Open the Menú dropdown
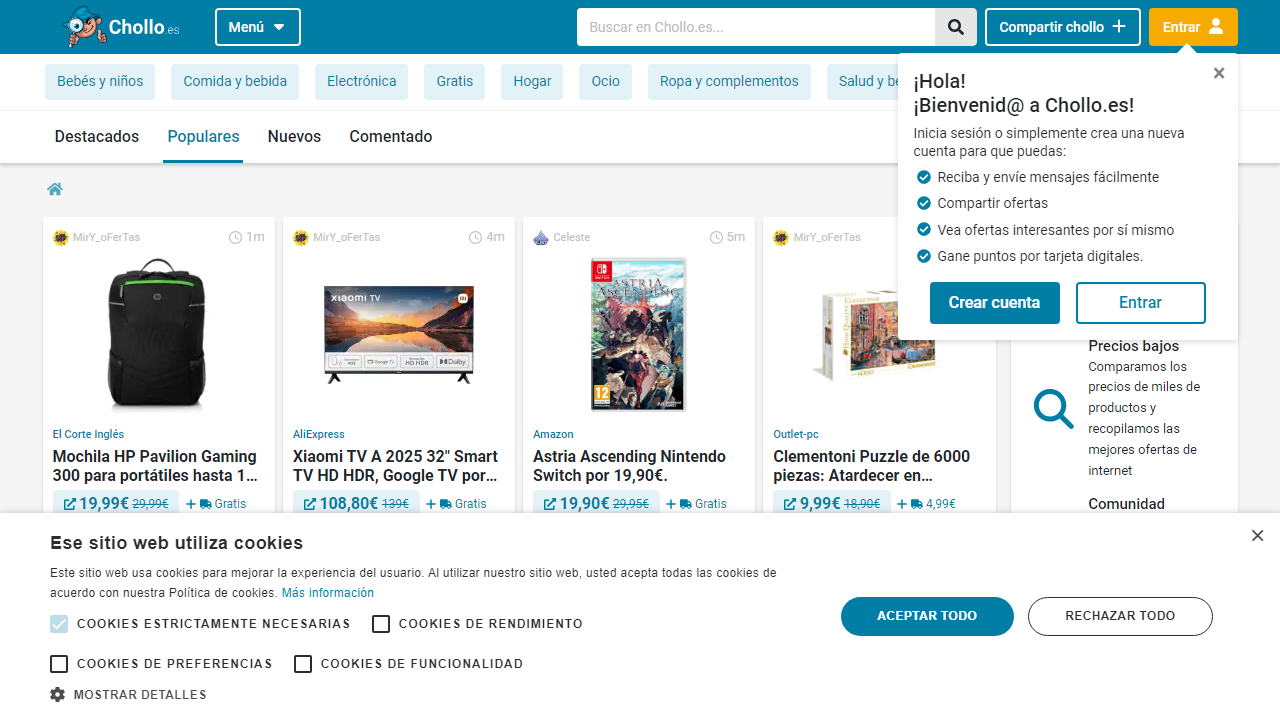The width and height of the screenshot is (1280, 720). [x=257, y=27]
